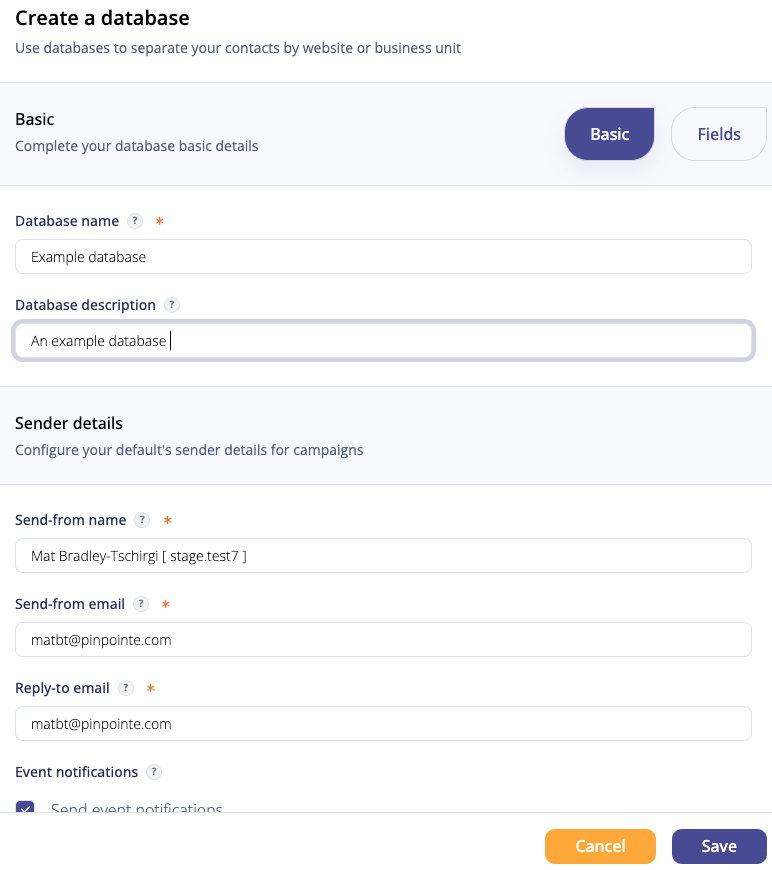Click inside the Database description field

383,341
